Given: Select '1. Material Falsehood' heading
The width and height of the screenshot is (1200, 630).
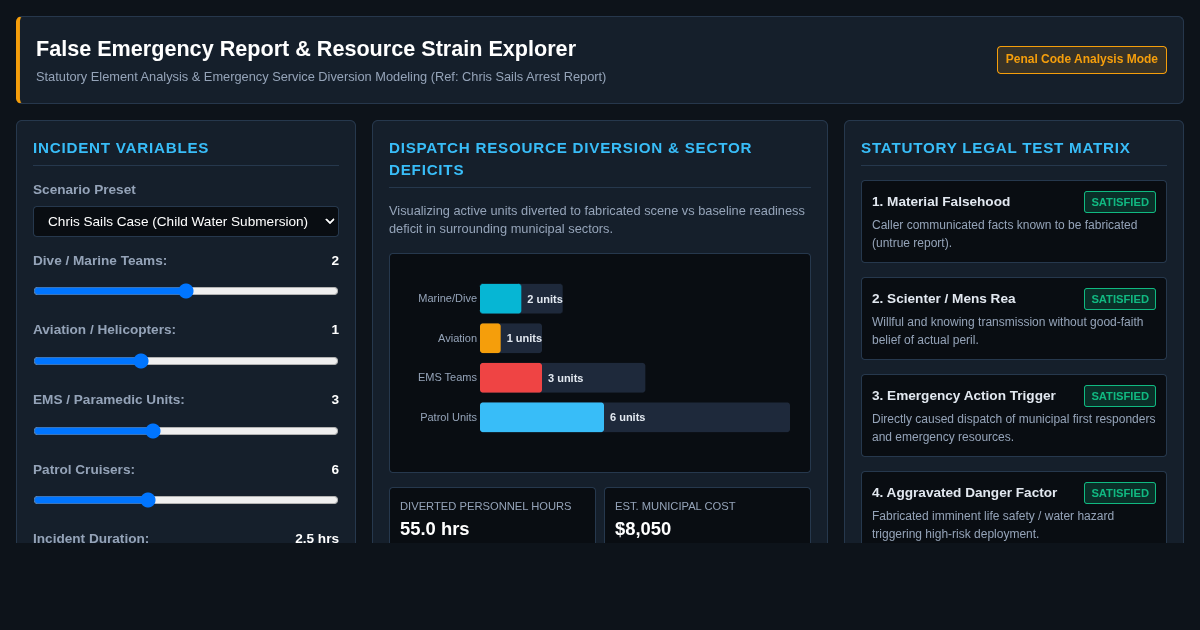Looking at the screenshot, I should coord(941,202).
